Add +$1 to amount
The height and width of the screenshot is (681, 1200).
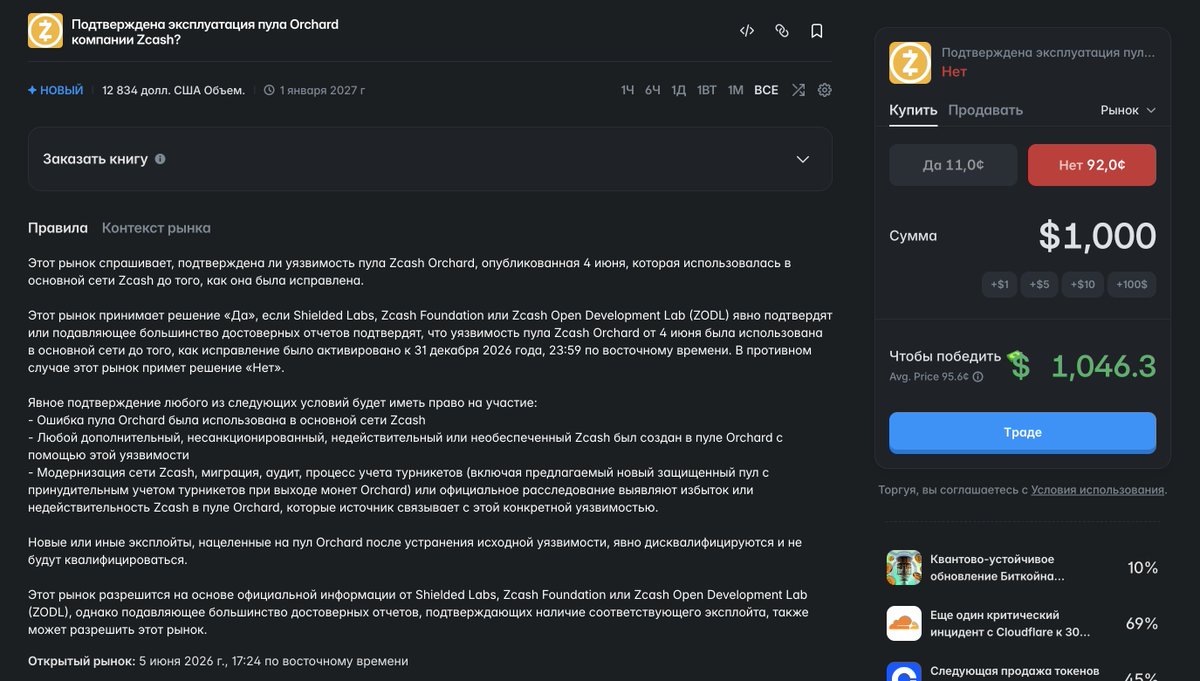pos(1000,284)
